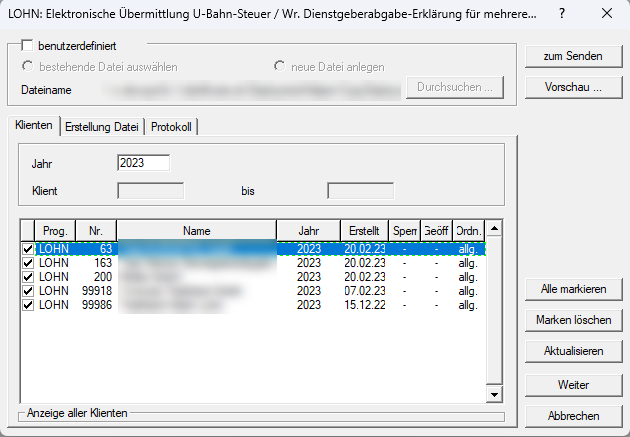The height and width of the screenshot is (437, 630).
Task: Proceed with the Weiter button
Action: point(573,384)
